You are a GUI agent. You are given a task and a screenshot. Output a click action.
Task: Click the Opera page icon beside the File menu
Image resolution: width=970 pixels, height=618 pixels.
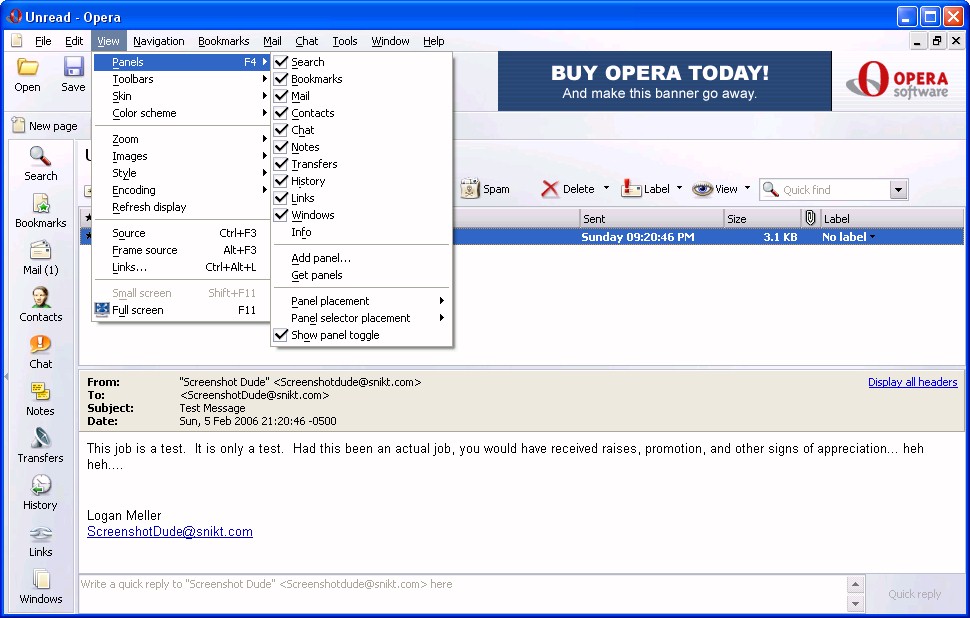point(17,41)
